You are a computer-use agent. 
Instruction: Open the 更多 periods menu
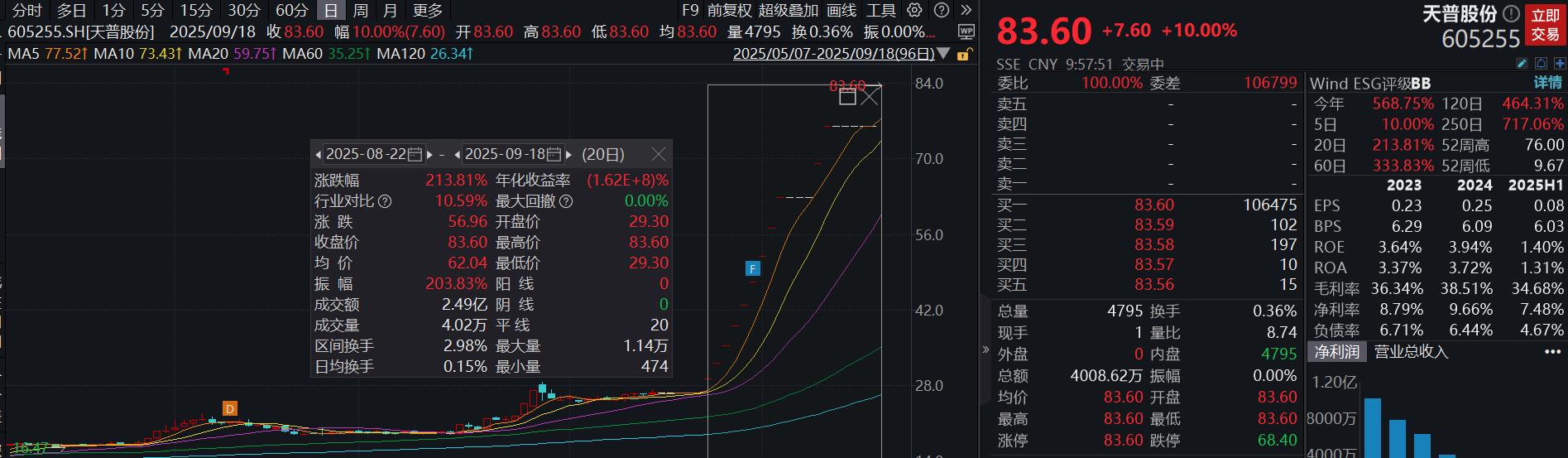tap(427, 10)
